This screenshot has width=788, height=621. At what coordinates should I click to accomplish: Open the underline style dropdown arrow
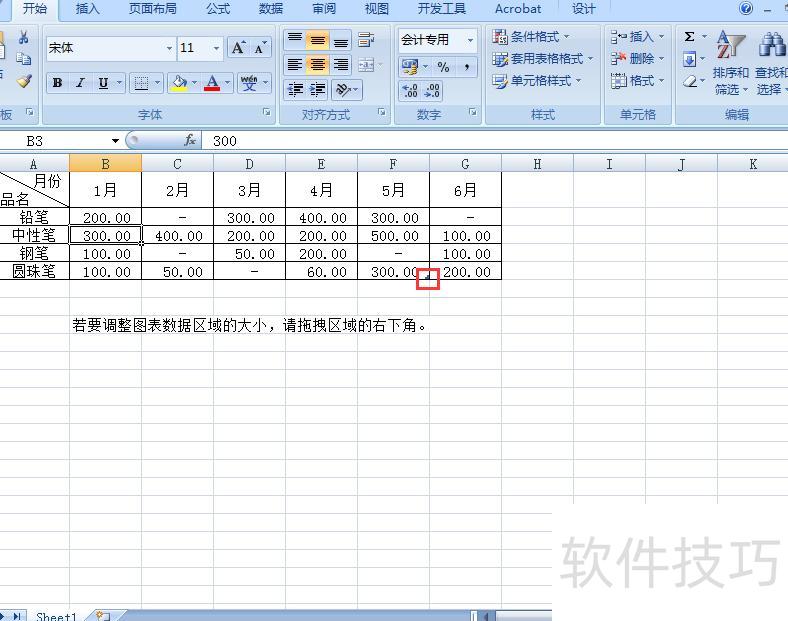pos(119,83)
